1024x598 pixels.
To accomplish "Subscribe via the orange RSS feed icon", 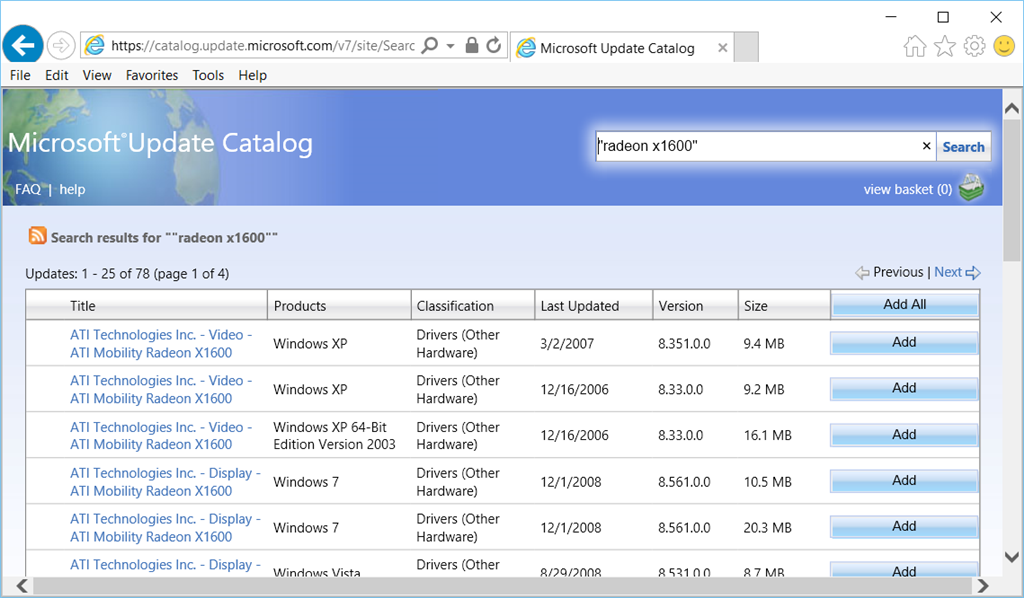I will point(37,236).
